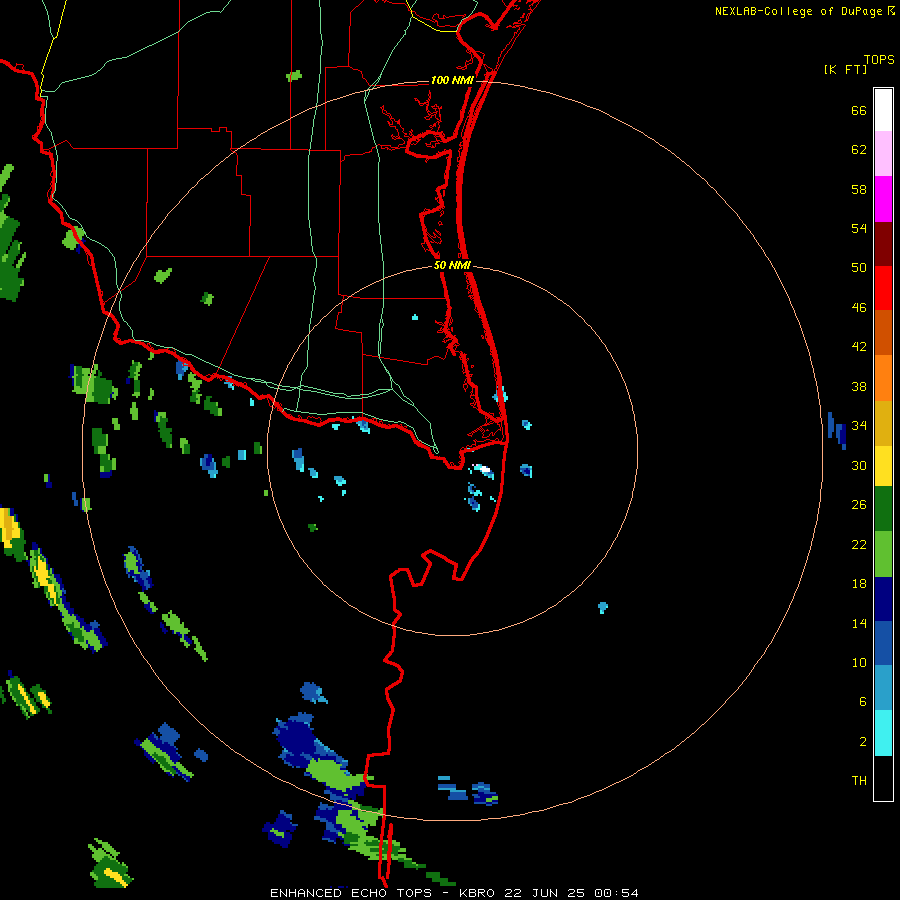Click the 2 legend value
This screenshot has height=900, width=900.
863,742
